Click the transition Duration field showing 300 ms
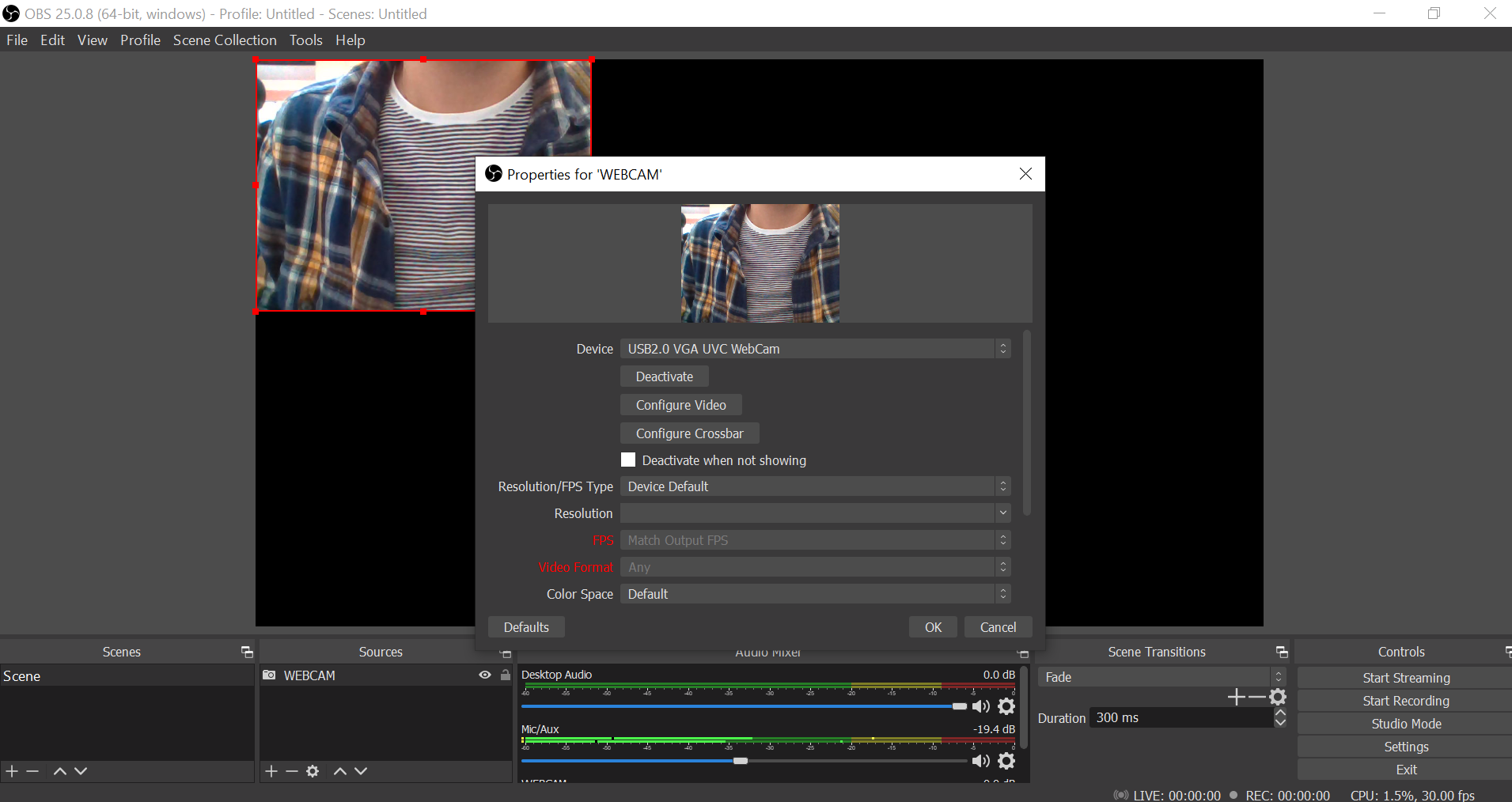The width and height of the screenshot is (1512, 802). click(1179, 717)
